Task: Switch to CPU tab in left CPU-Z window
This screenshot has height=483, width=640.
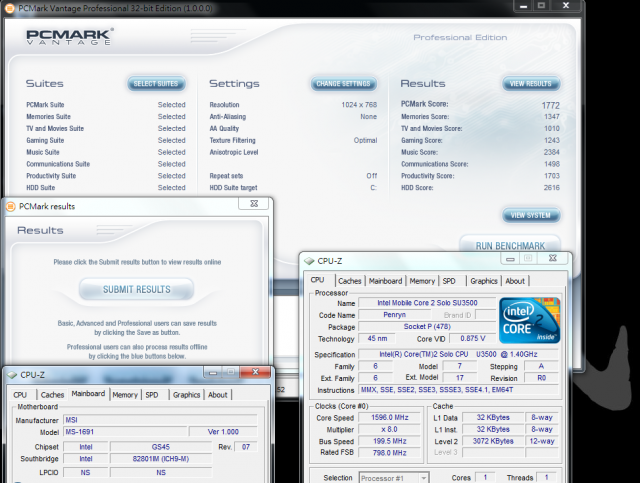Action: [x=20, y=395]
